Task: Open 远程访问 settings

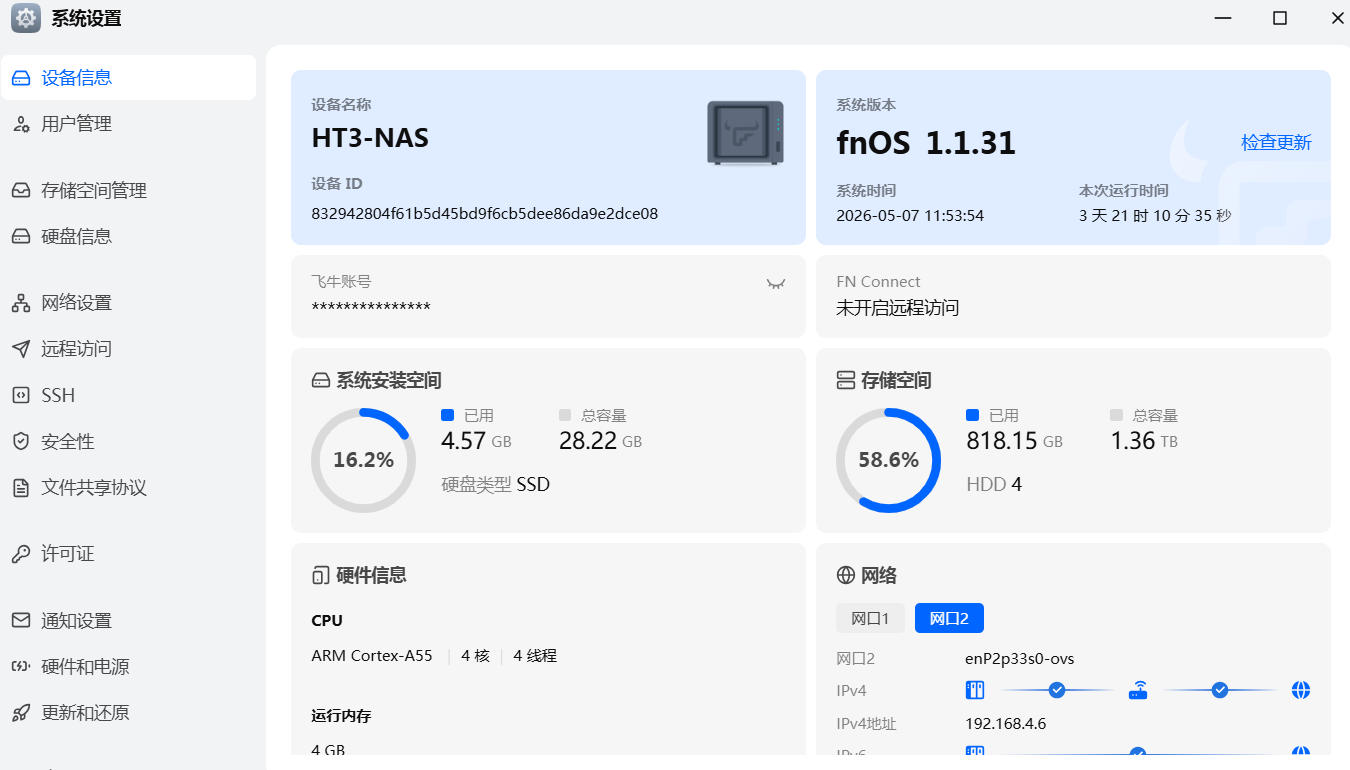Action: pyautogui.click(x=128, y=349)
